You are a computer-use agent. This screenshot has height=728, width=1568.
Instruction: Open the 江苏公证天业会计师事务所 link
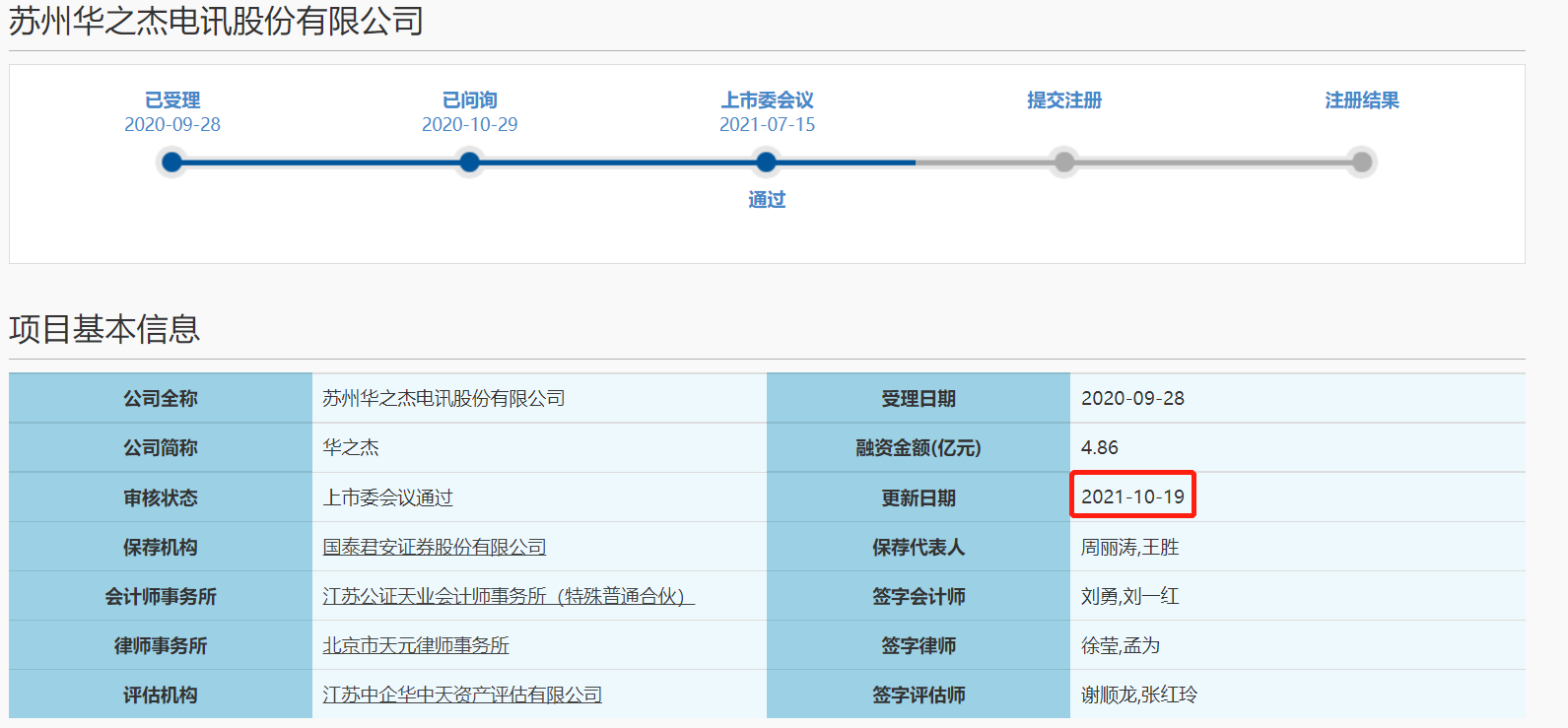click(509, 596)
